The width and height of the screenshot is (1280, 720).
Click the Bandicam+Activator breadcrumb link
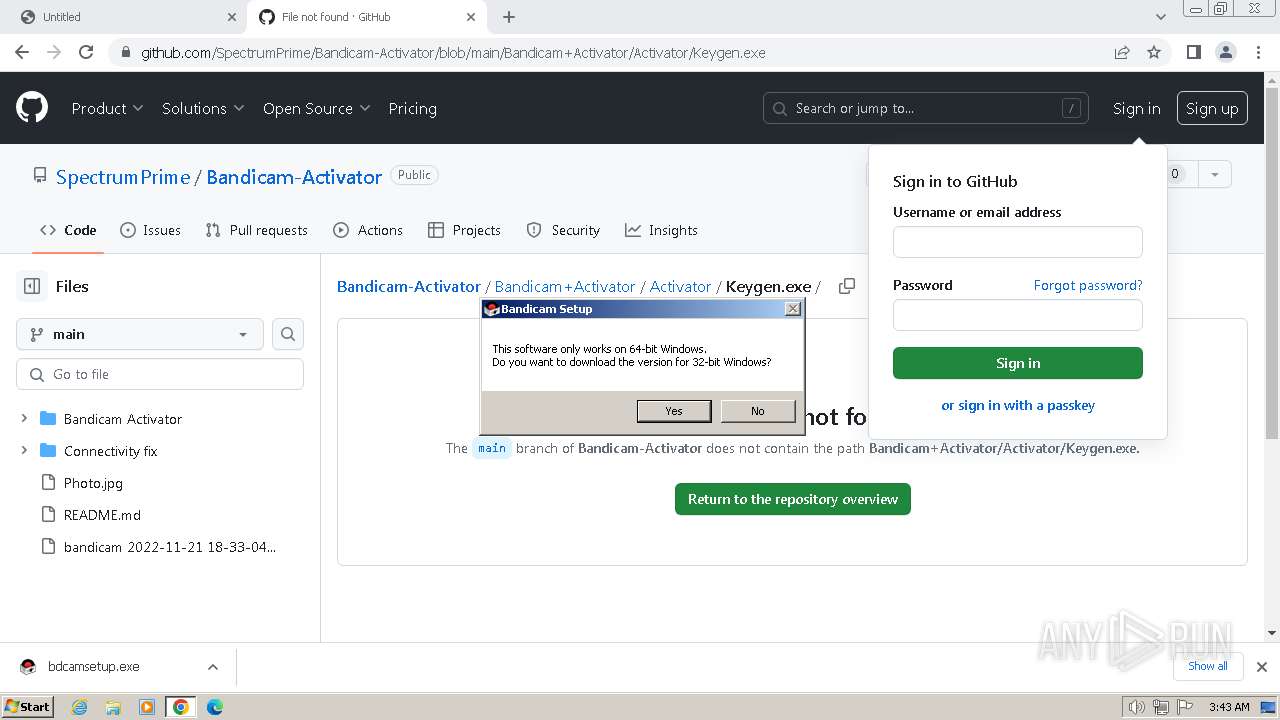tap(565, 286)
